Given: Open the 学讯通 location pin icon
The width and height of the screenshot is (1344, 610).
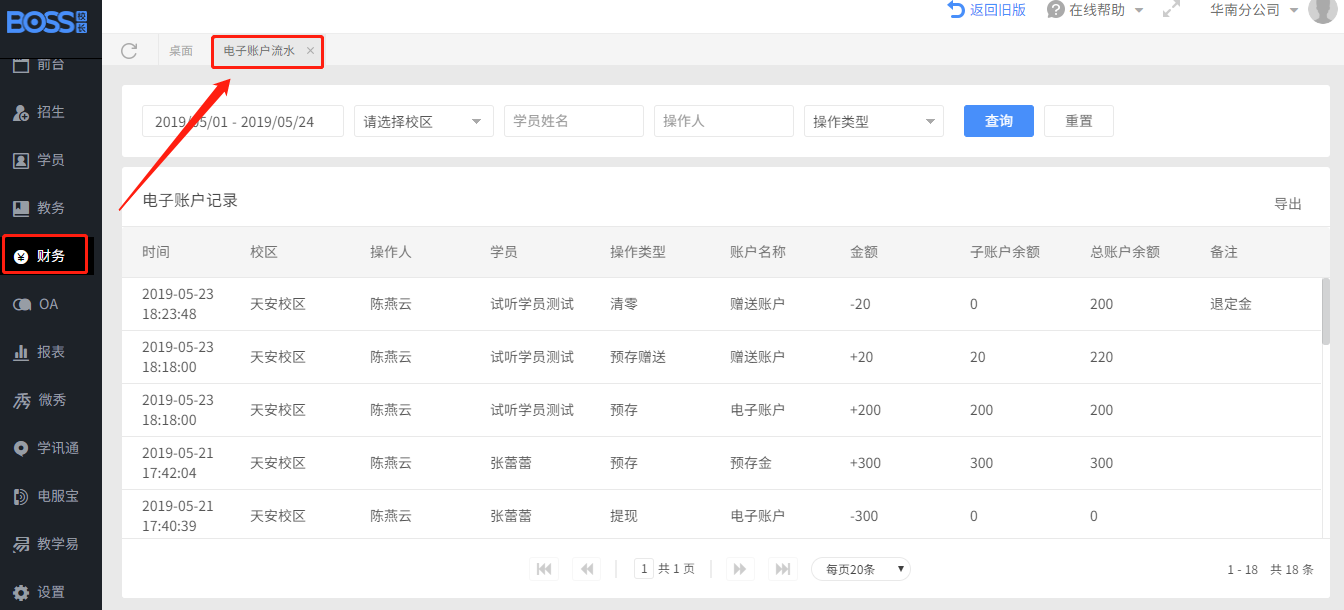Looking at the screenshot, I should pyautogui.click(x=21, y=448).
